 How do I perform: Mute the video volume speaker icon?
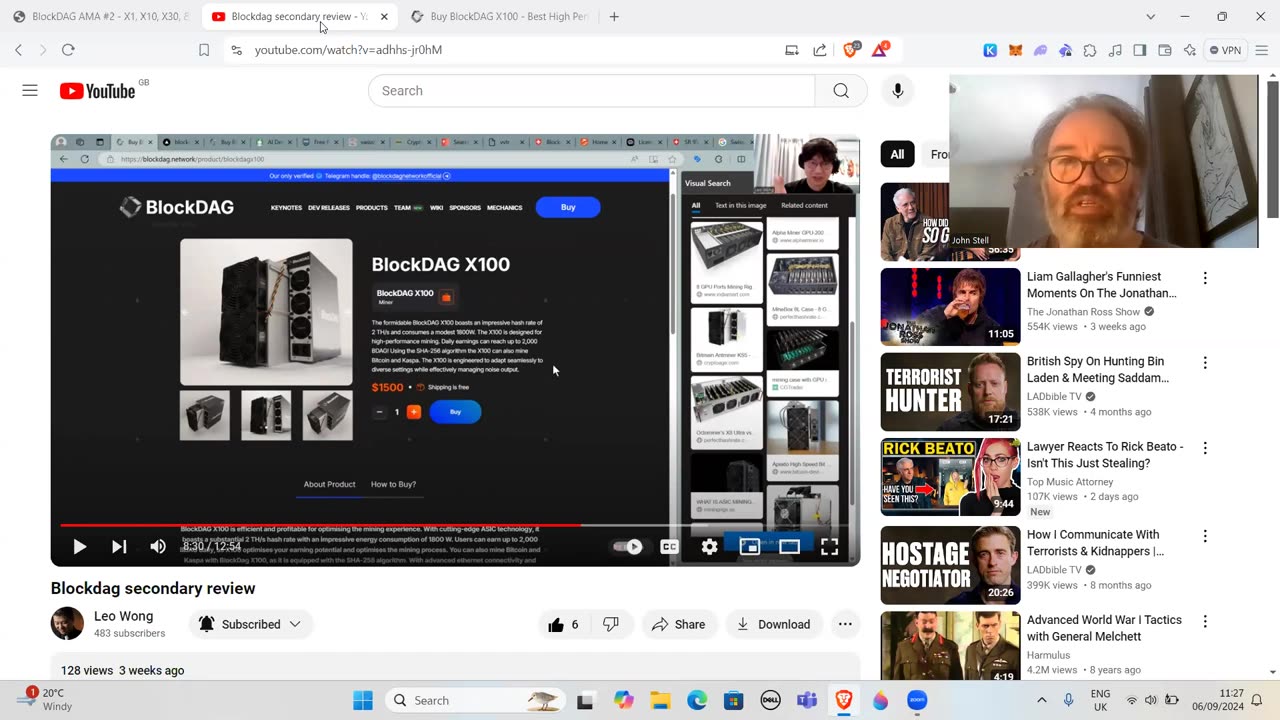(158, 546)
